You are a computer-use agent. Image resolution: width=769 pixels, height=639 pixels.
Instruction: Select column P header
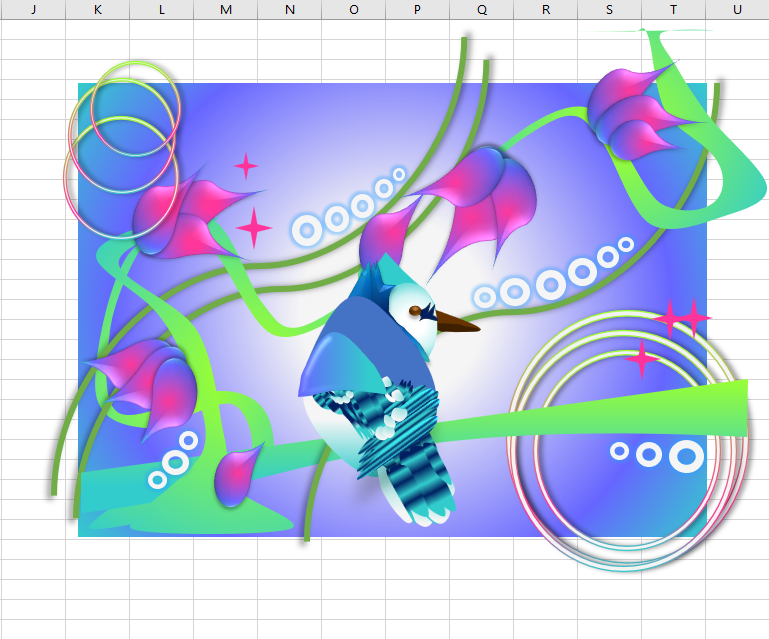coord(417,9)
